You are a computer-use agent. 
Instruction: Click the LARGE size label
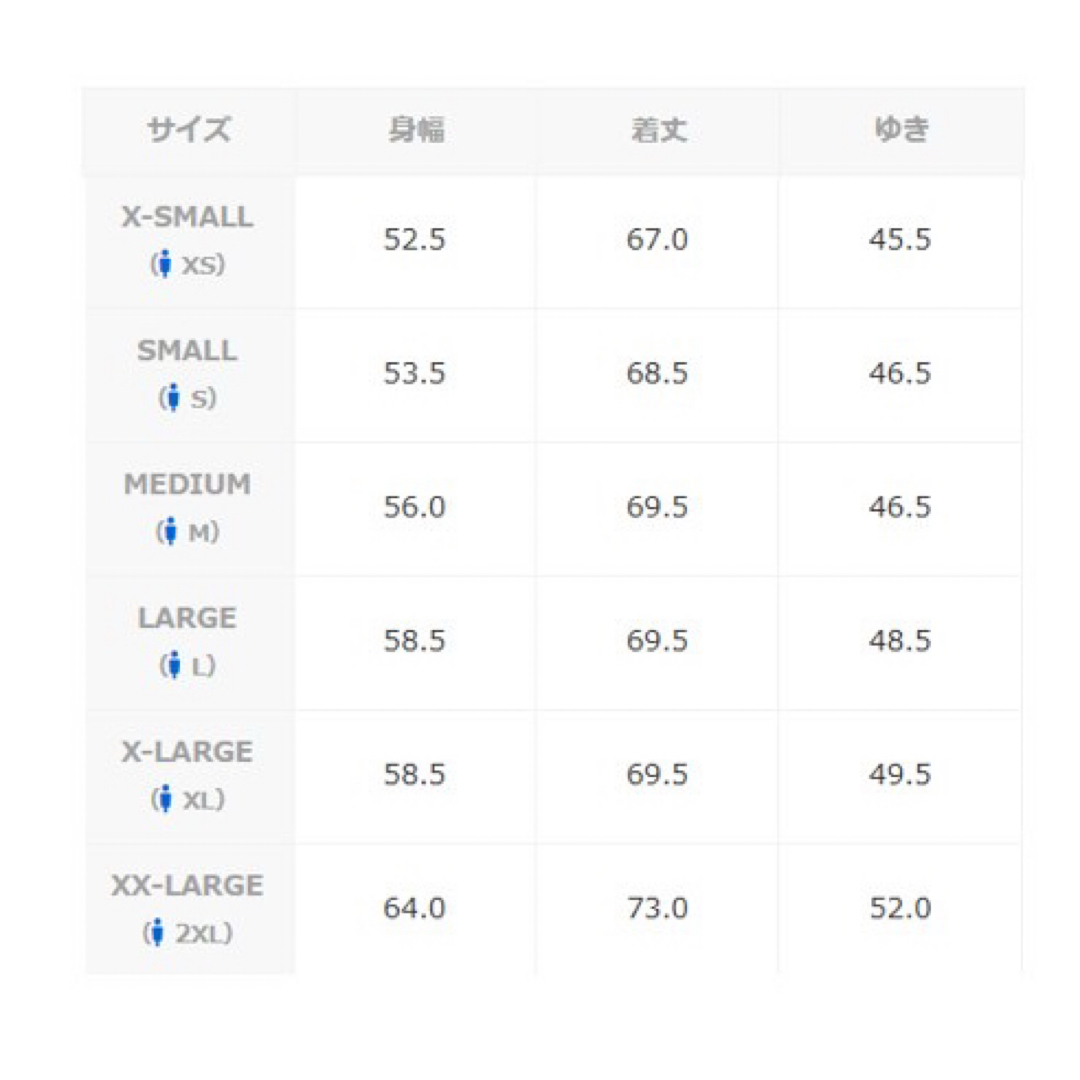point(187,618)
